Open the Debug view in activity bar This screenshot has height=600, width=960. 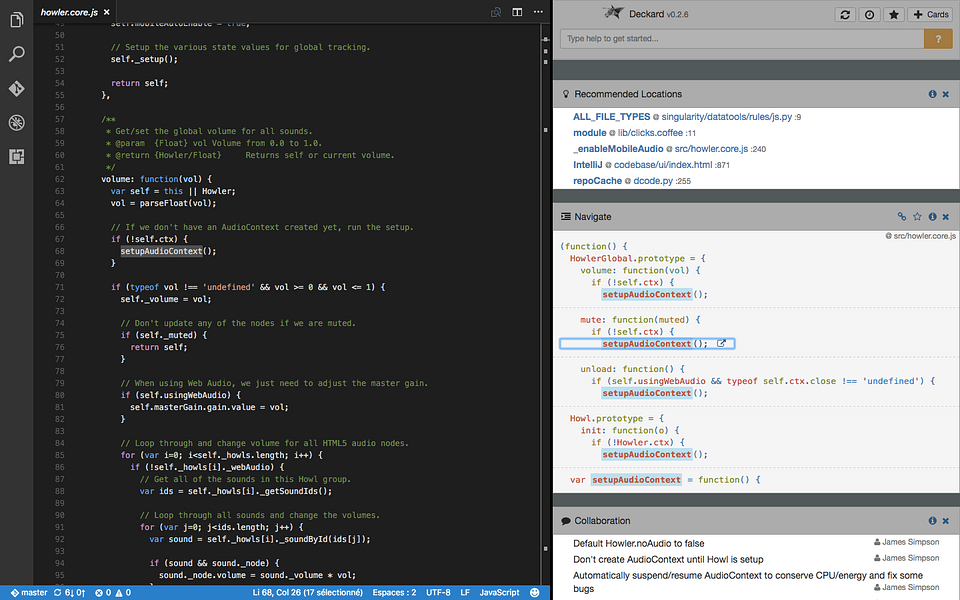point(16,122)
